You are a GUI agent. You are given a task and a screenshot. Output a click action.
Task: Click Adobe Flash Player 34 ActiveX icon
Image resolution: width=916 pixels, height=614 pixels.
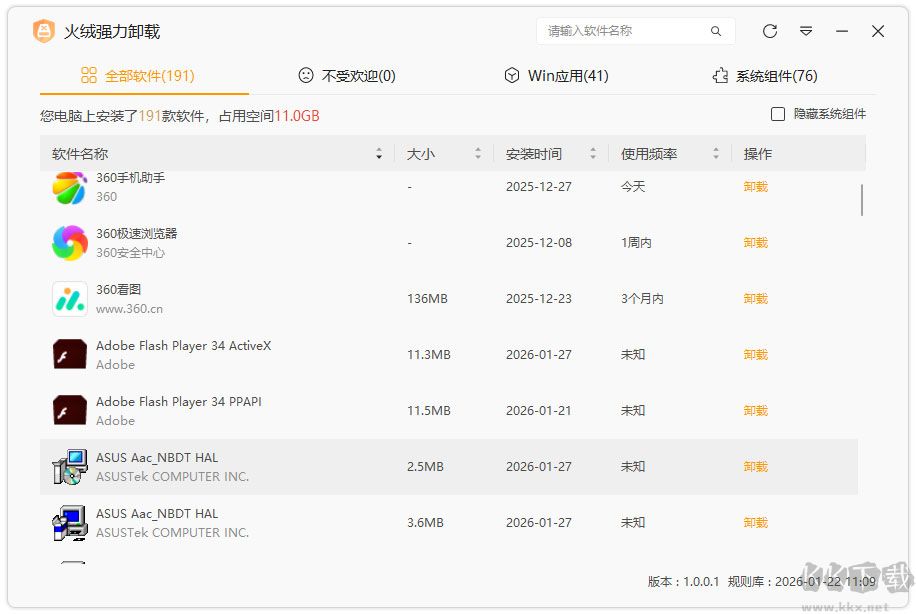click(x=70, y=355)
